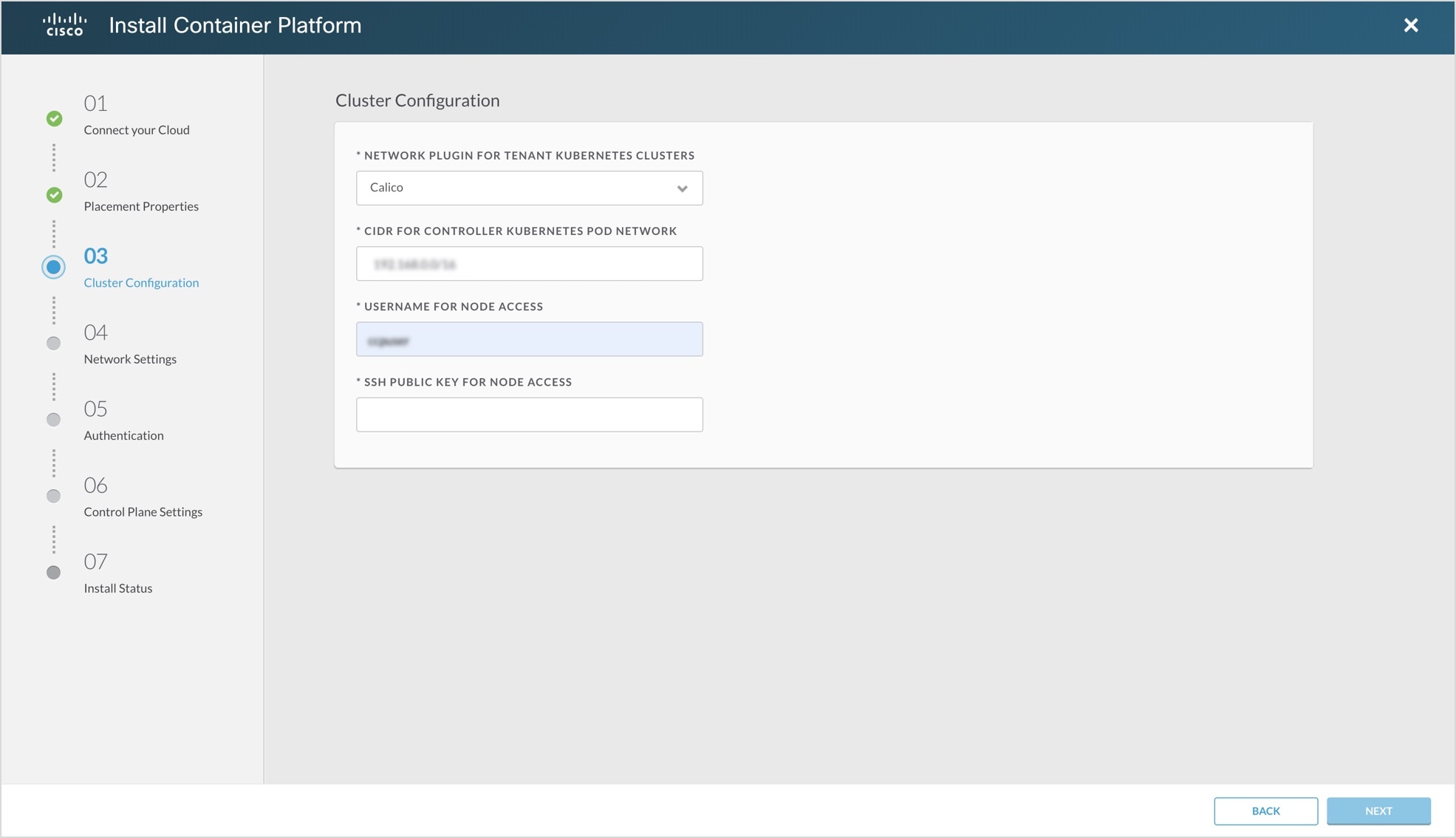Viewport: 1456px width, 838px height.
Task: Select the blue active circle for Cluster Configuration
Action: [53, 268]
